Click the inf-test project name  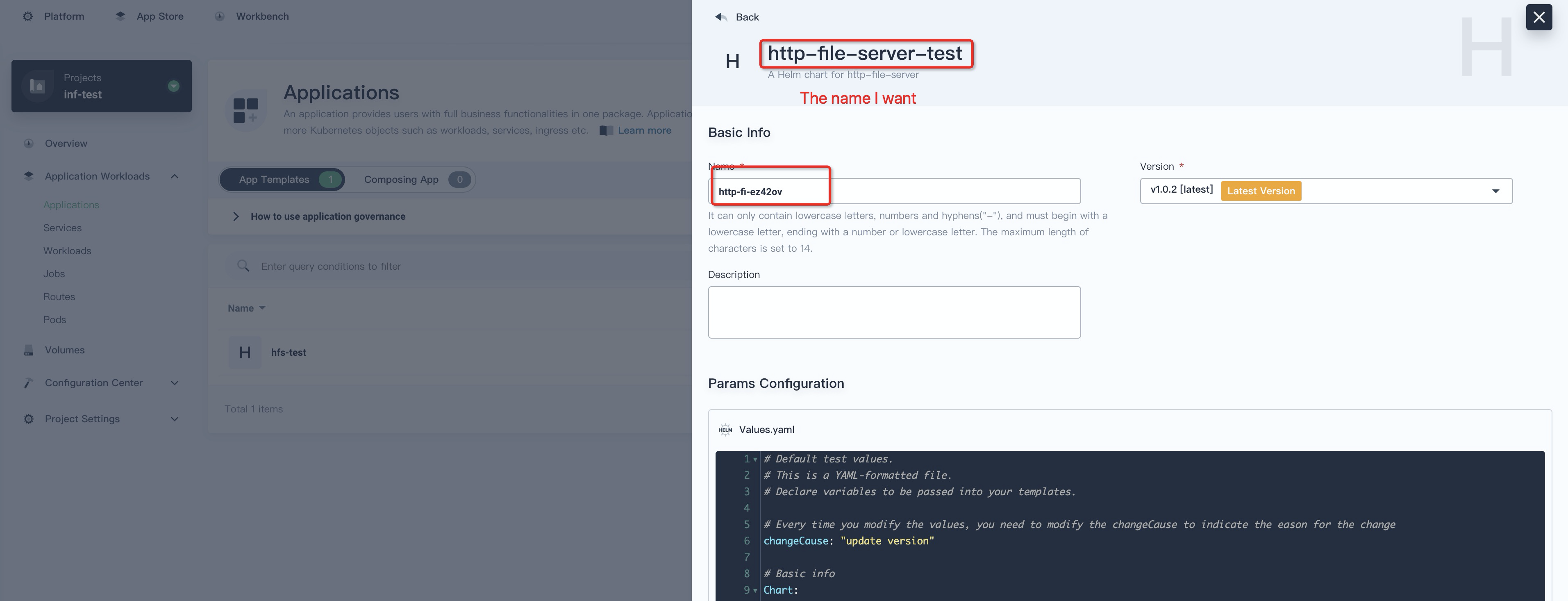pos(83,94)
